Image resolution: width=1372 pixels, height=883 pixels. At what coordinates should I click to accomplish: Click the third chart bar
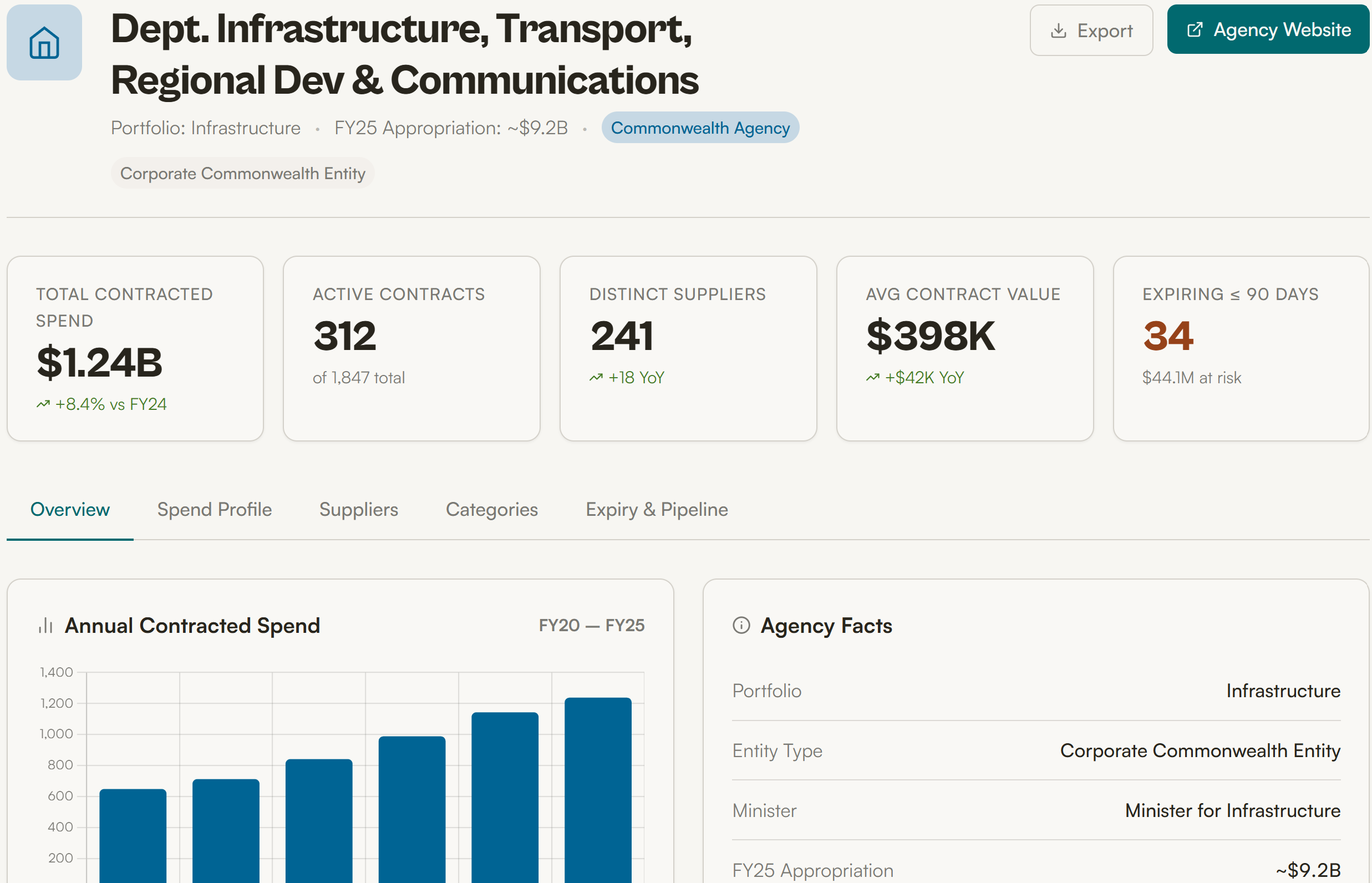pyautogui.click(x=319, y=821)
